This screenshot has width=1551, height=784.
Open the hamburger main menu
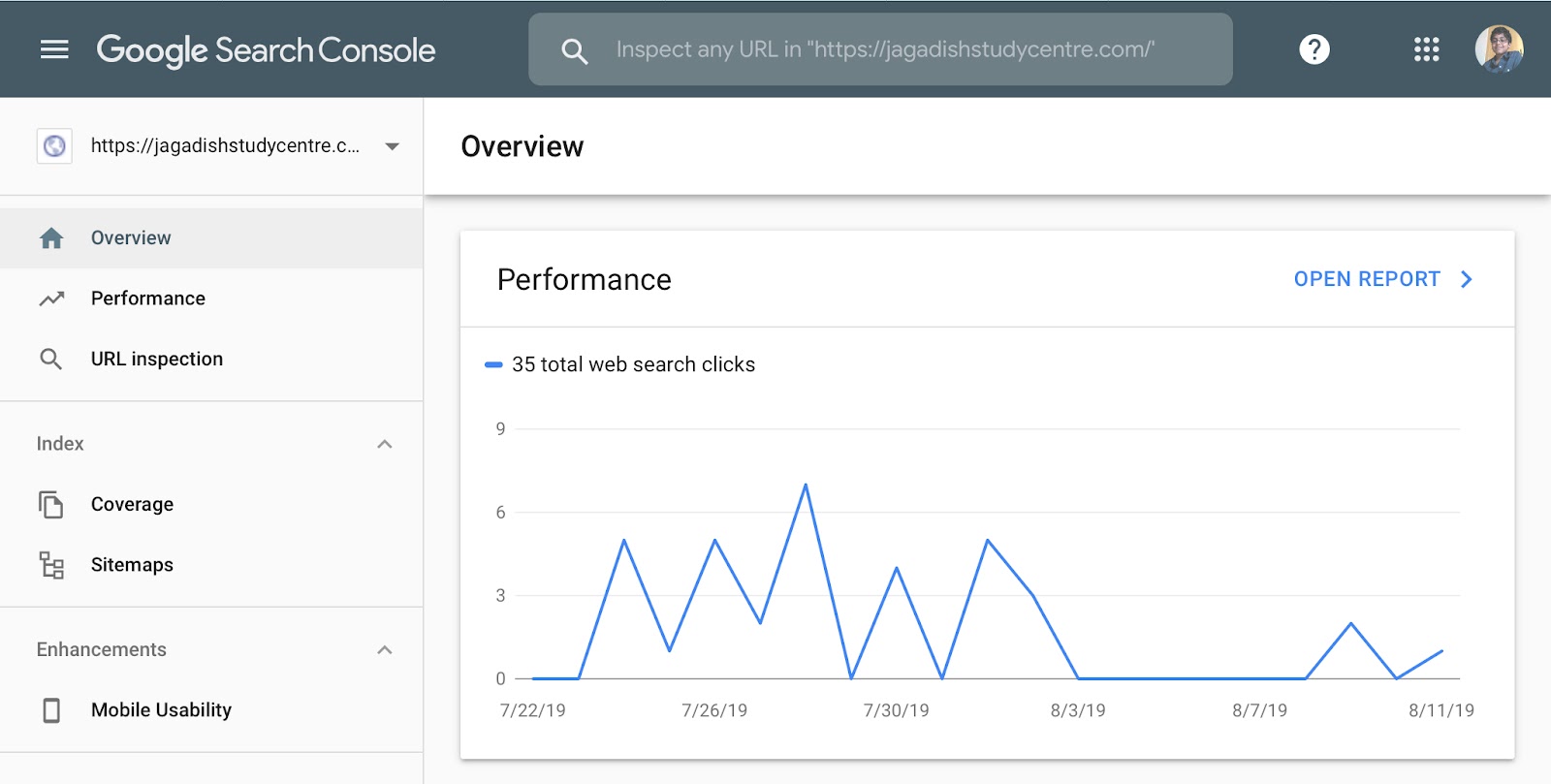(54, 49)
